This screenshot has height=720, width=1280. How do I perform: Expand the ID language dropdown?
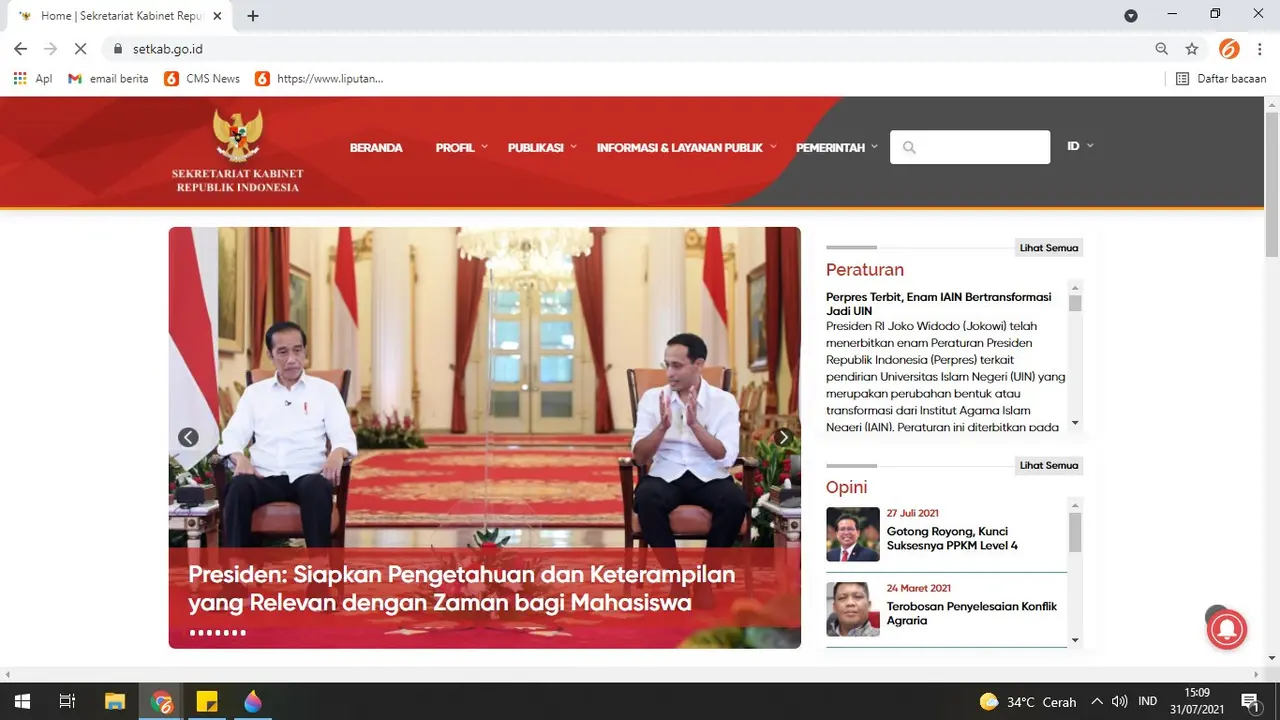[x=1080, y=146]
